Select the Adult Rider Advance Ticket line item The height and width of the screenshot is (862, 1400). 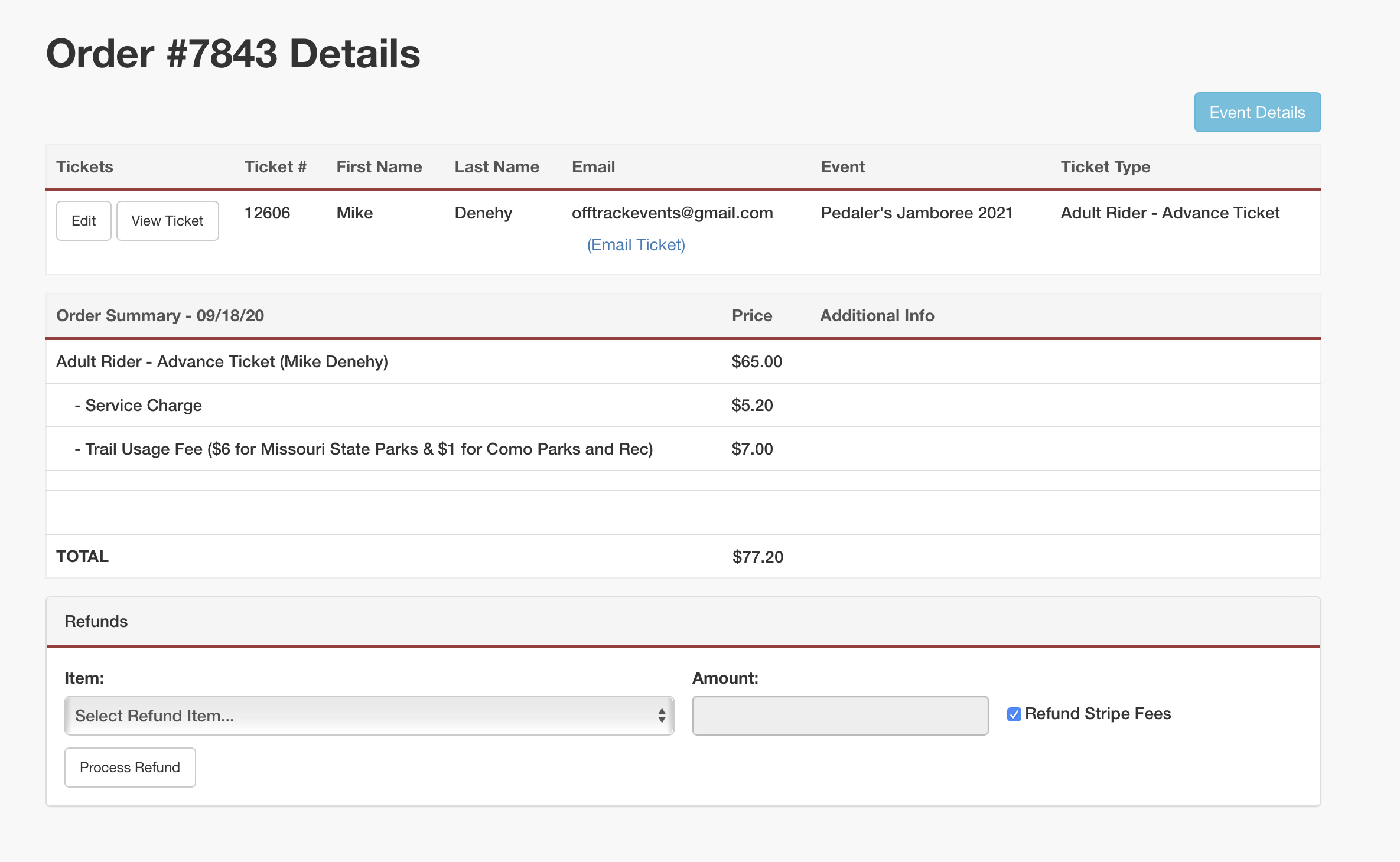(x=222, y=361)
